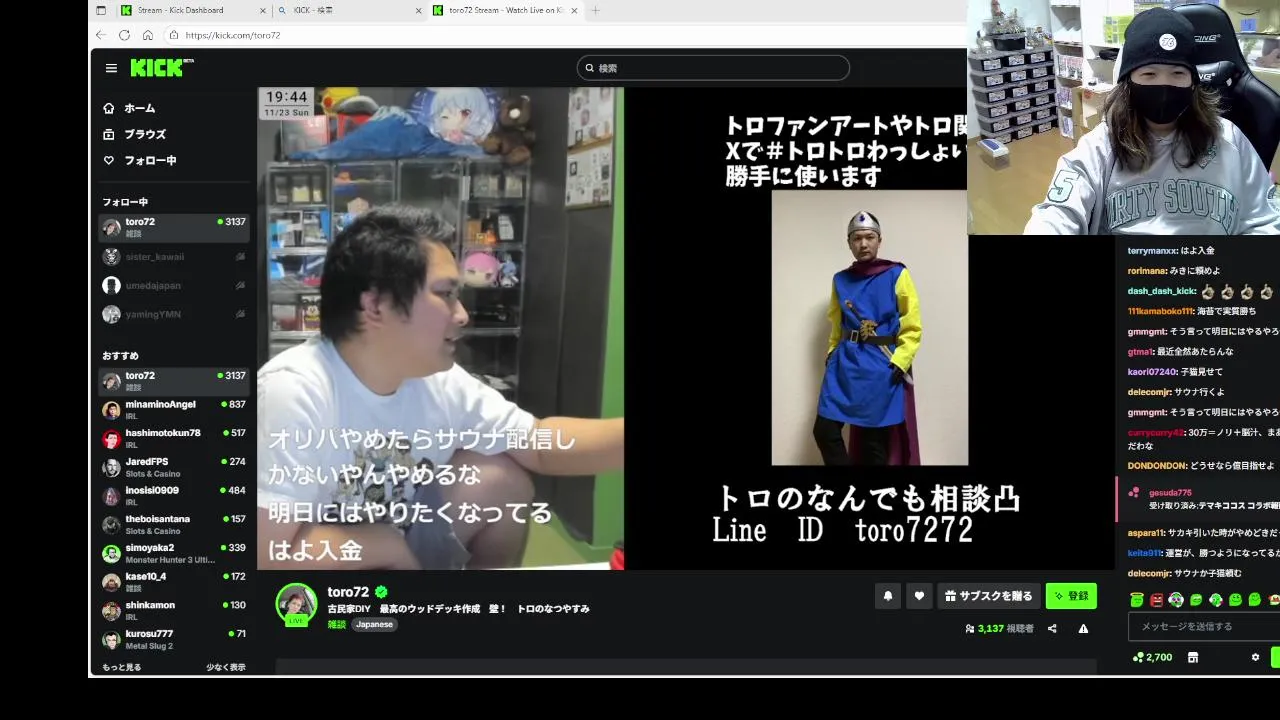The height and width of the screenshot is (720, 1280).
Task: Click the search field at top center
Action: [713, 68]
